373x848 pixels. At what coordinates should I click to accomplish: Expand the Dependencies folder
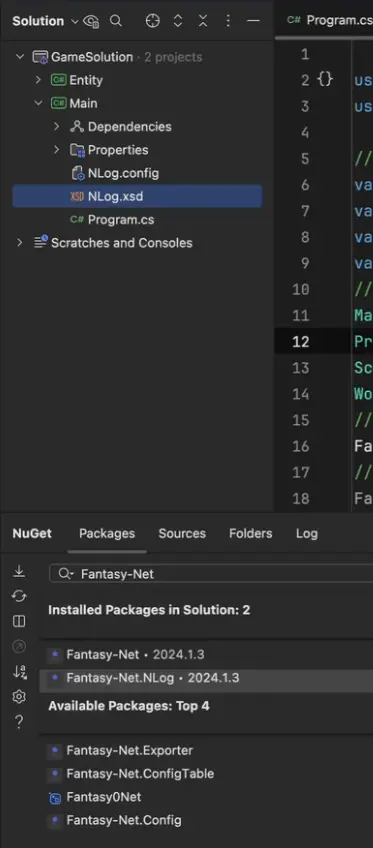click(56, 127)
